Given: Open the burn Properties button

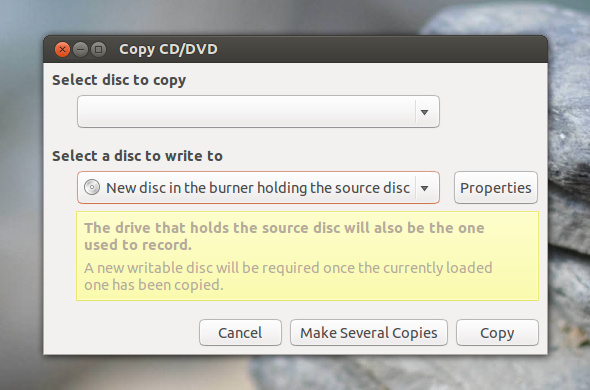Looking at the screenshot, I should [496, 187].
